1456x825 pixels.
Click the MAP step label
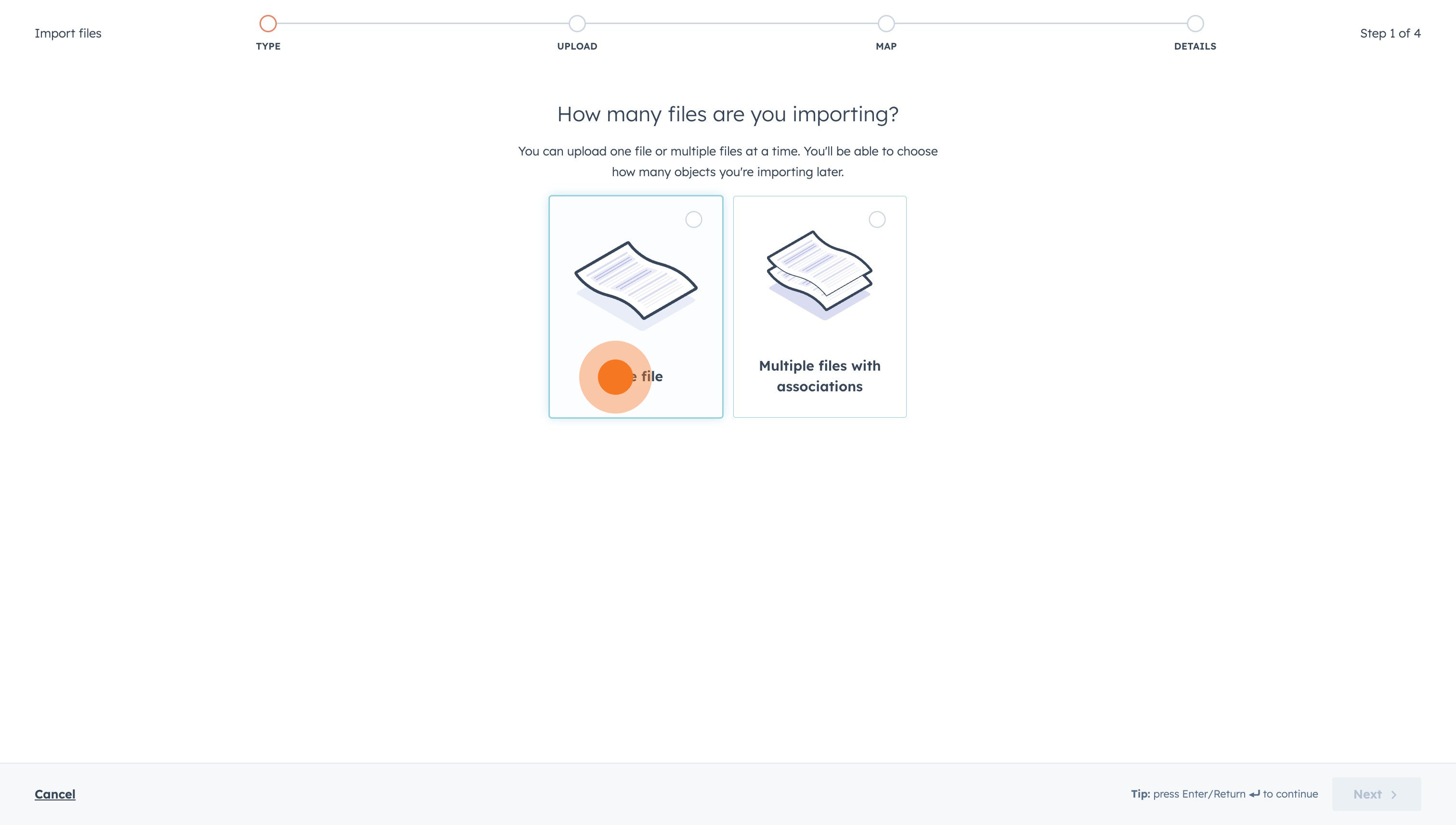click(886, 47)
